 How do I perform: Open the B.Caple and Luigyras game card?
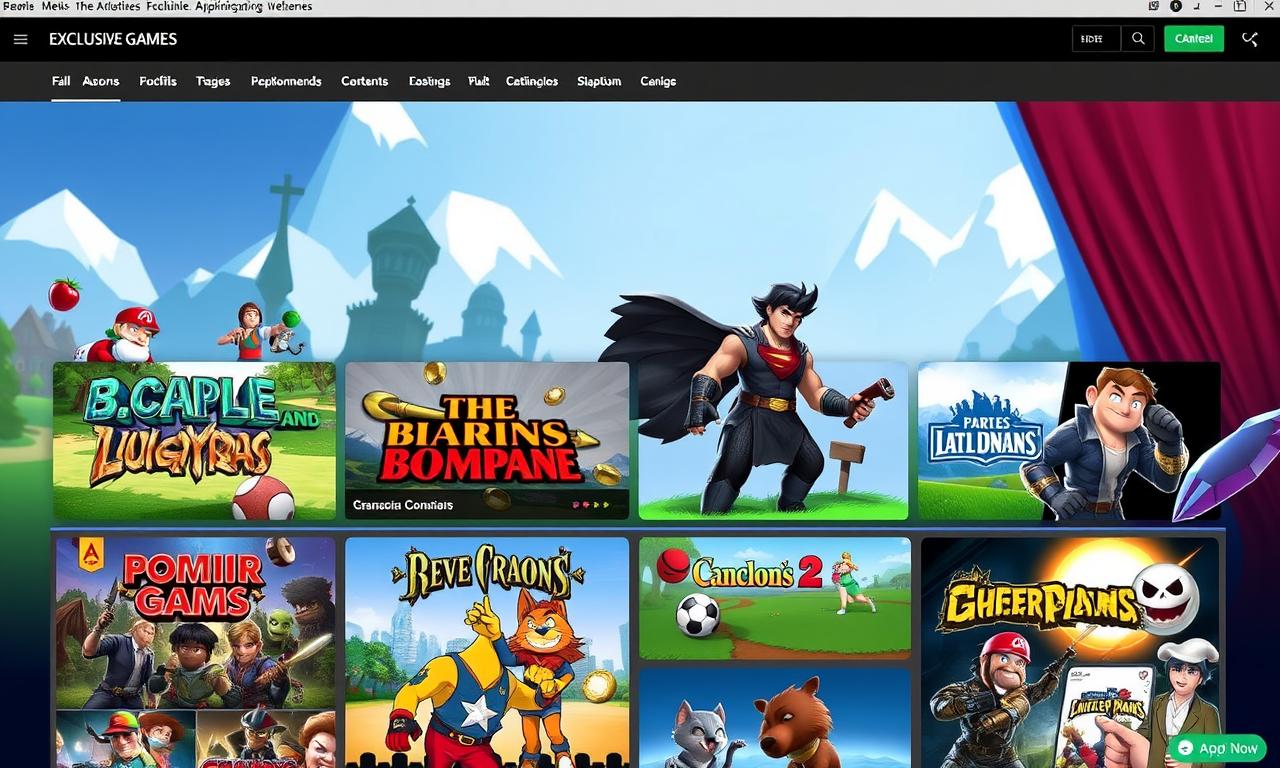pyautogui.click(x=194, y=441)
